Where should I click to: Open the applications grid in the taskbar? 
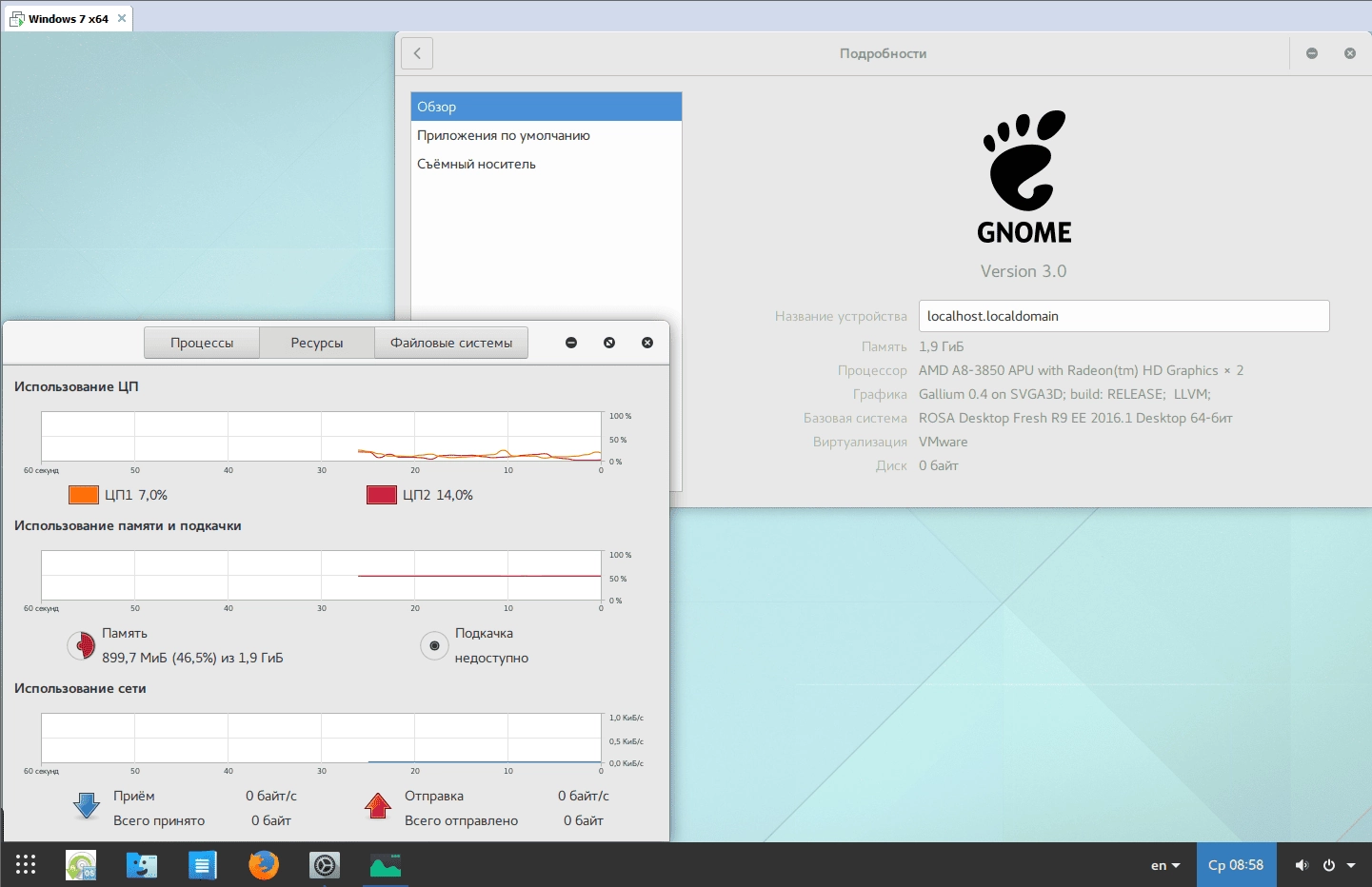(26, 864)
